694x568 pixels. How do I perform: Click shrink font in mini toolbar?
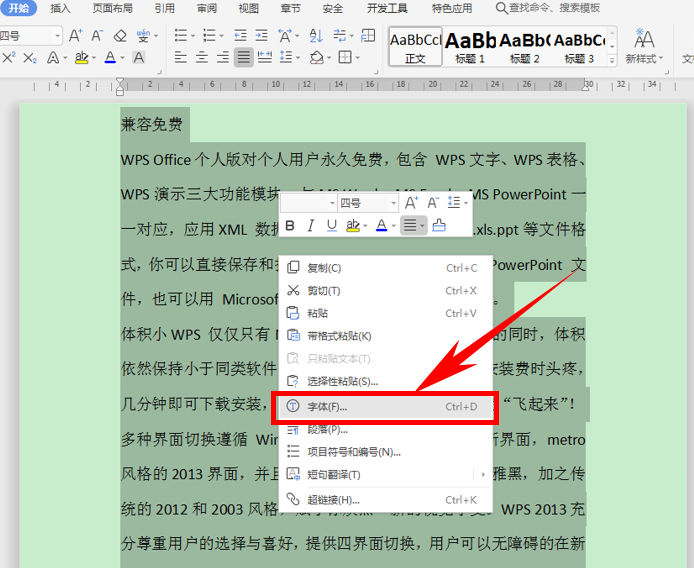click(432, 203)
